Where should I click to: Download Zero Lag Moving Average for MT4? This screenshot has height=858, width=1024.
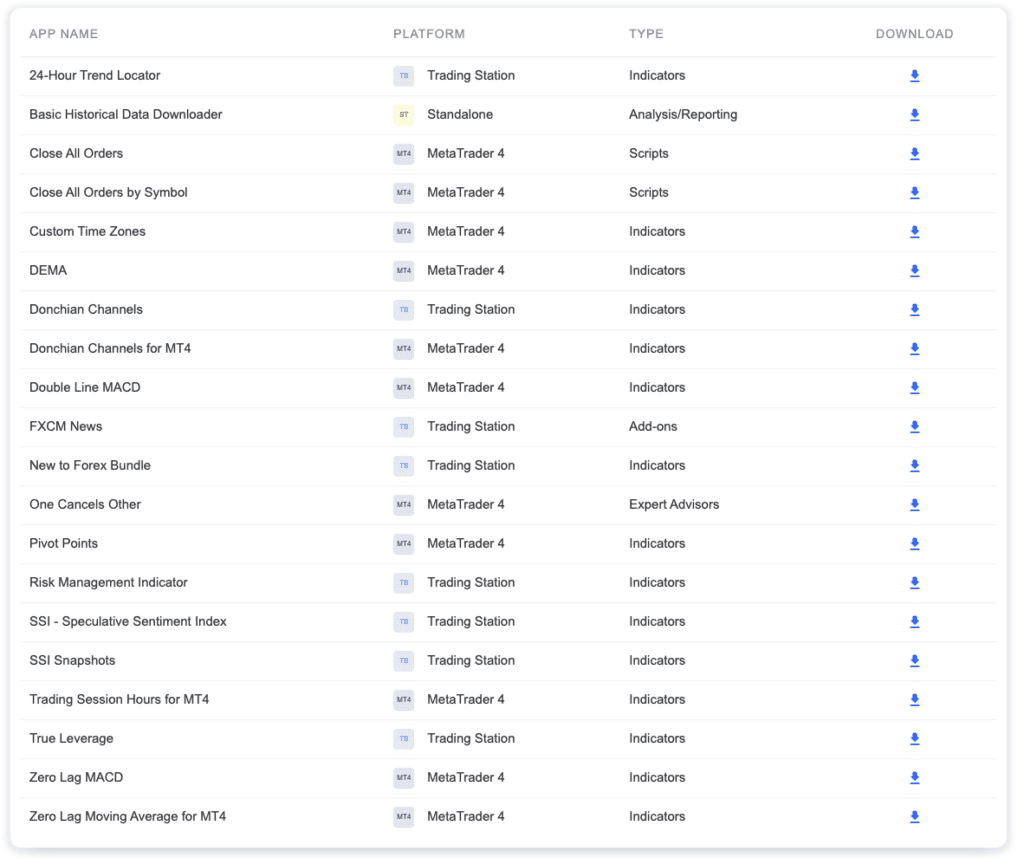[914, 817]
